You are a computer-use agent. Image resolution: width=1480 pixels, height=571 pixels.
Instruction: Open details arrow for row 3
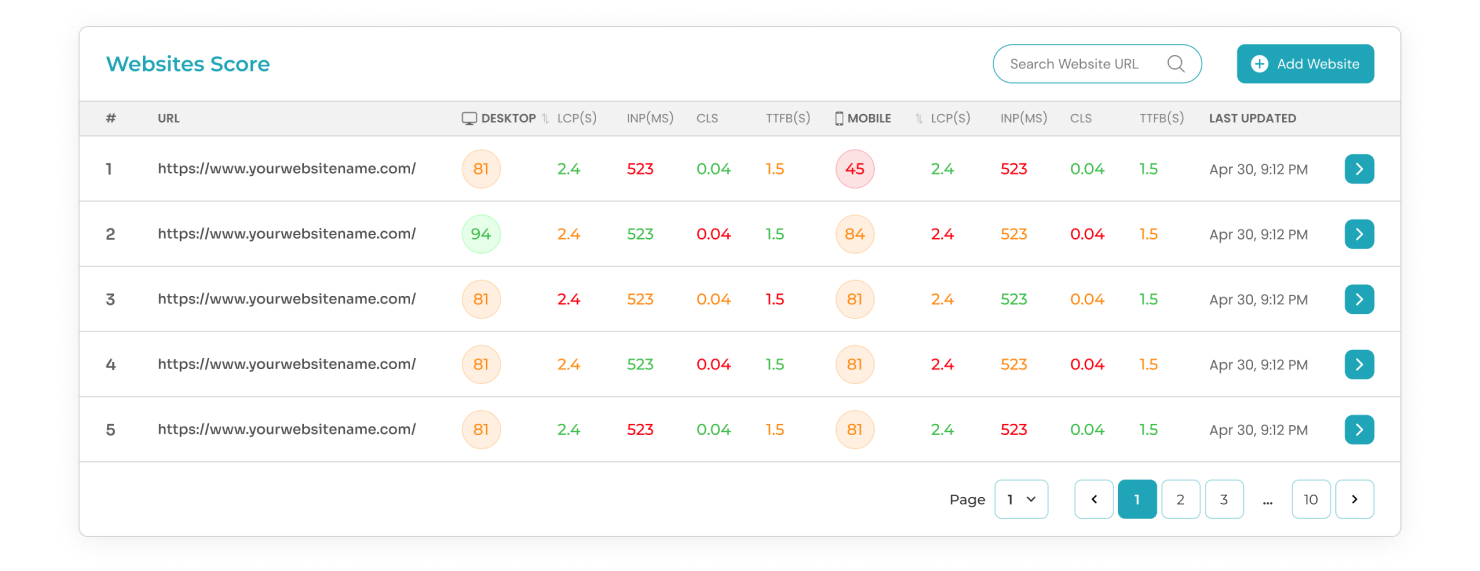(1359, 299)
